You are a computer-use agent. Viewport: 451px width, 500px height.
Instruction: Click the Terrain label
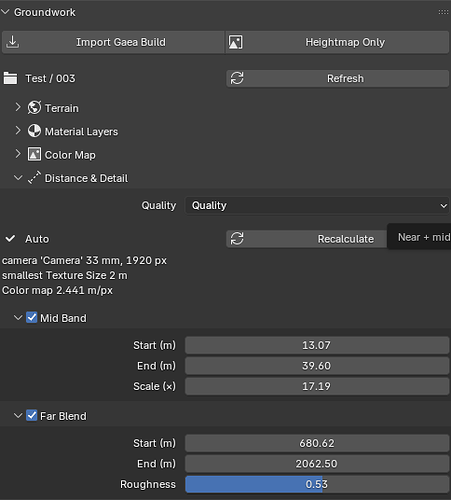[62, 108]
